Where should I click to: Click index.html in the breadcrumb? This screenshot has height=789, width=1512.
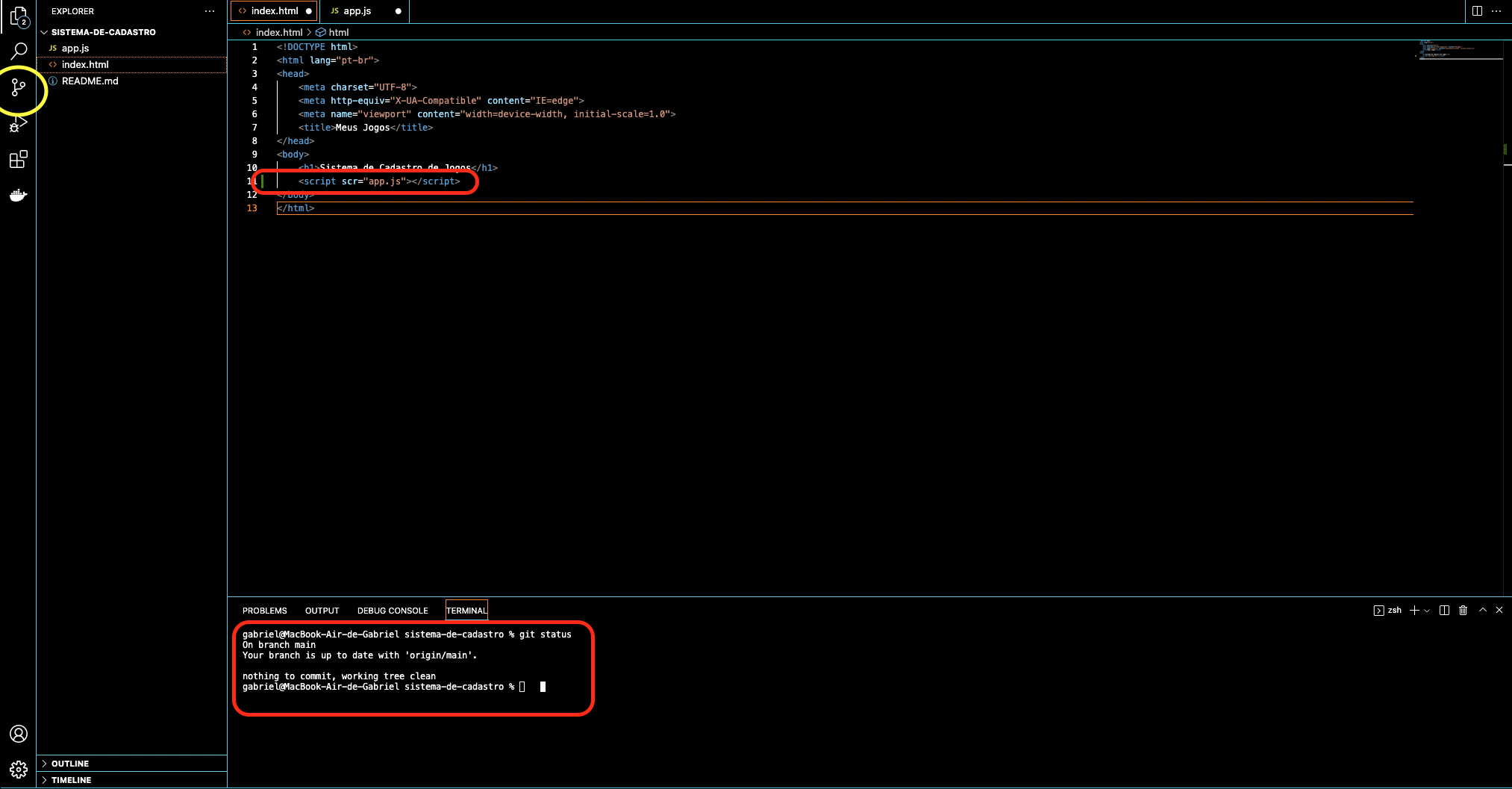(278, 32)
